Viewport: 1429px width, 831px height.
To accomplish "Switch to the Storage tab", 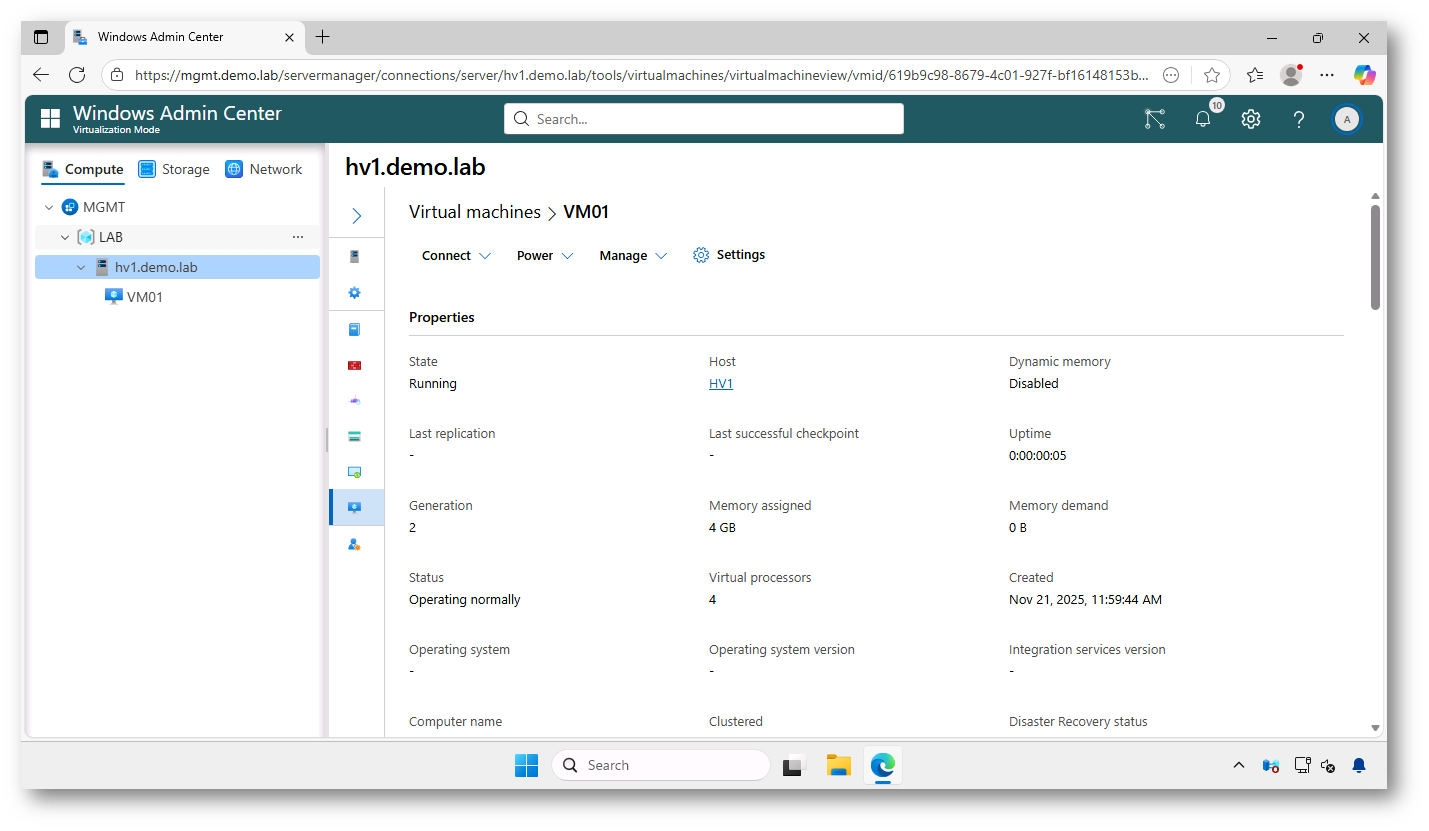I will point(173,169).
